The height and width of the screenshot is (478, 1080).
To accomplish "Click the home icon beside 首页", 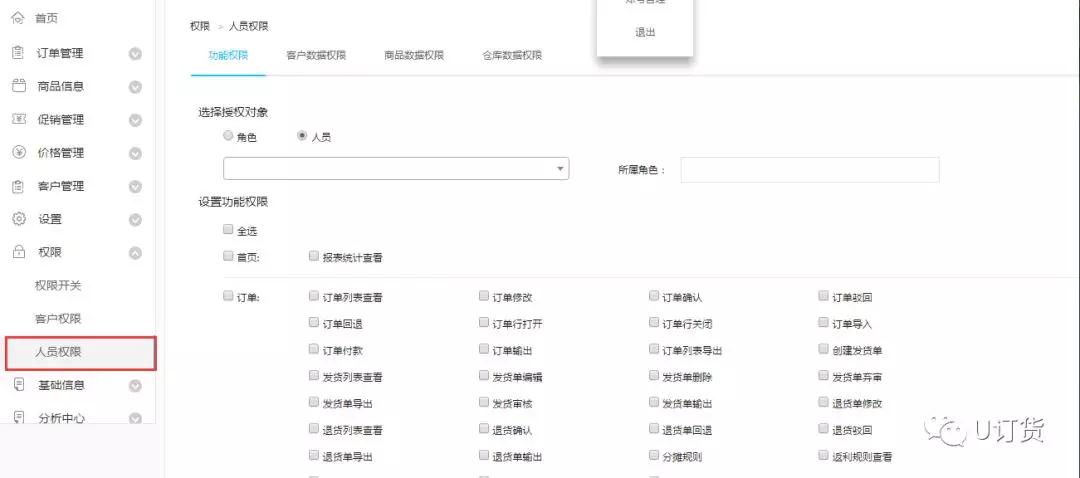I will click(x=19, y=19).
